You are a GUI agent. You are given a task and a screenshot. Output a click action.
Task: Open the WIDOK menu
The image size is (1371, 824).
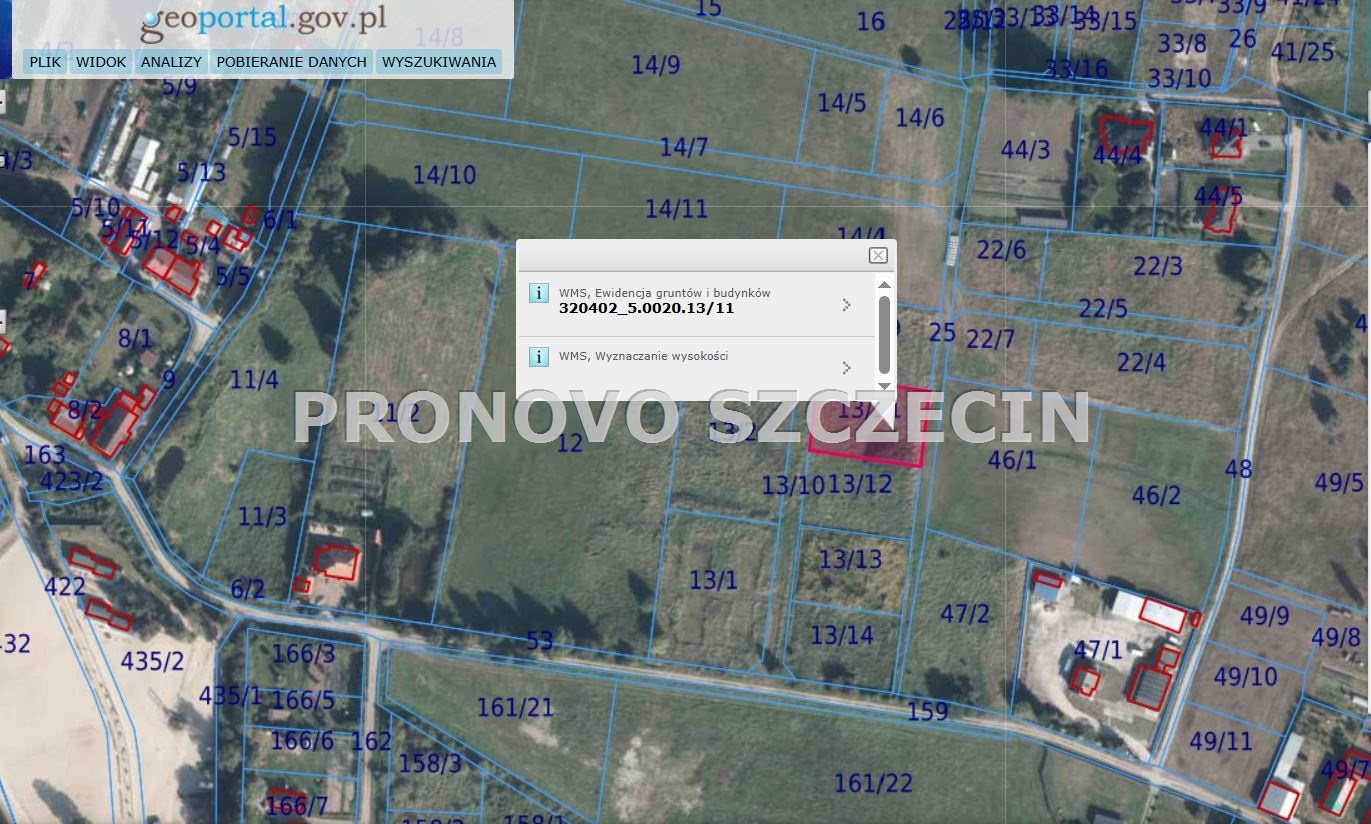[101, 62]
